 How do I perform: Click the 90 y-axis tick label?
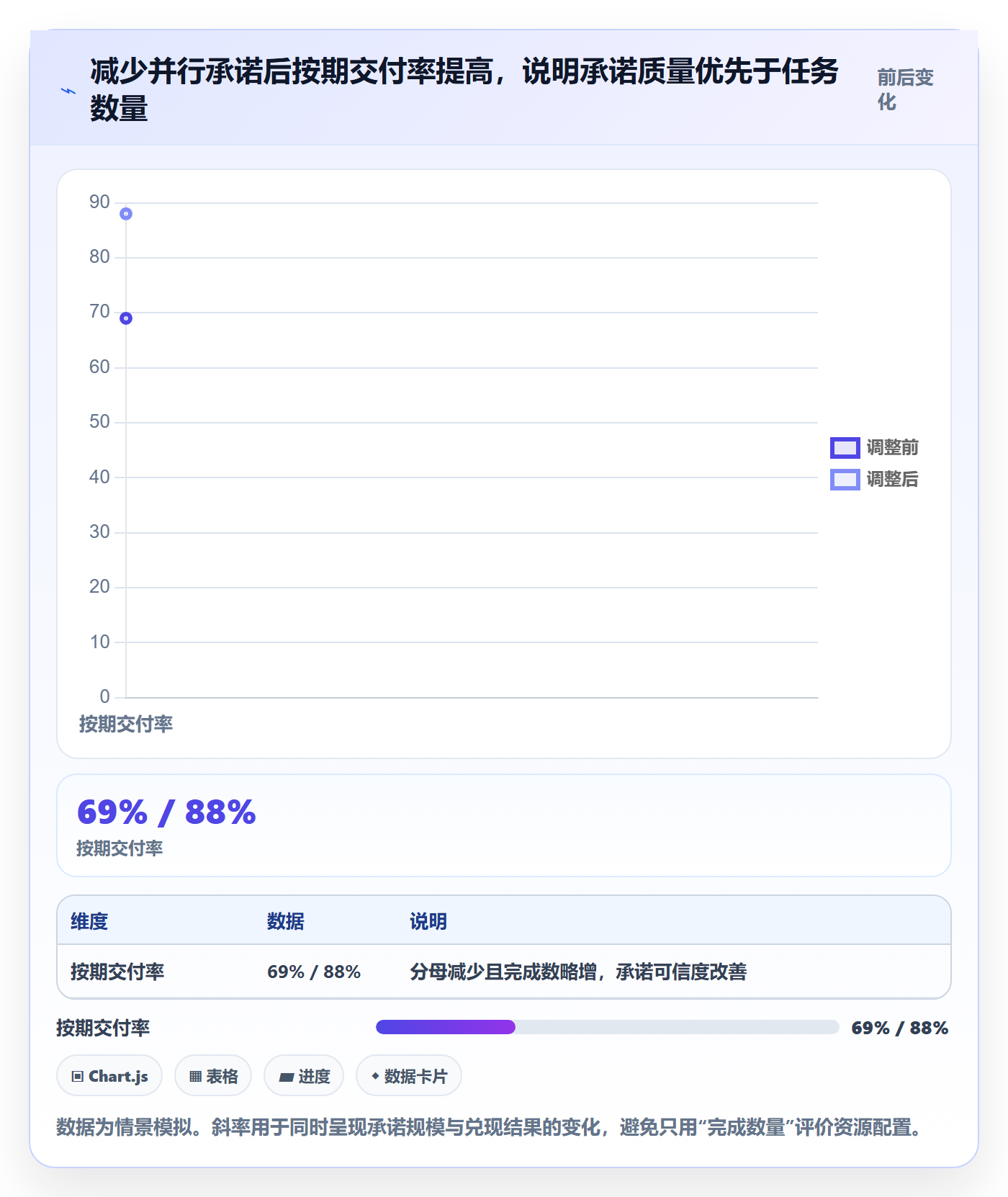coord(99,202)
